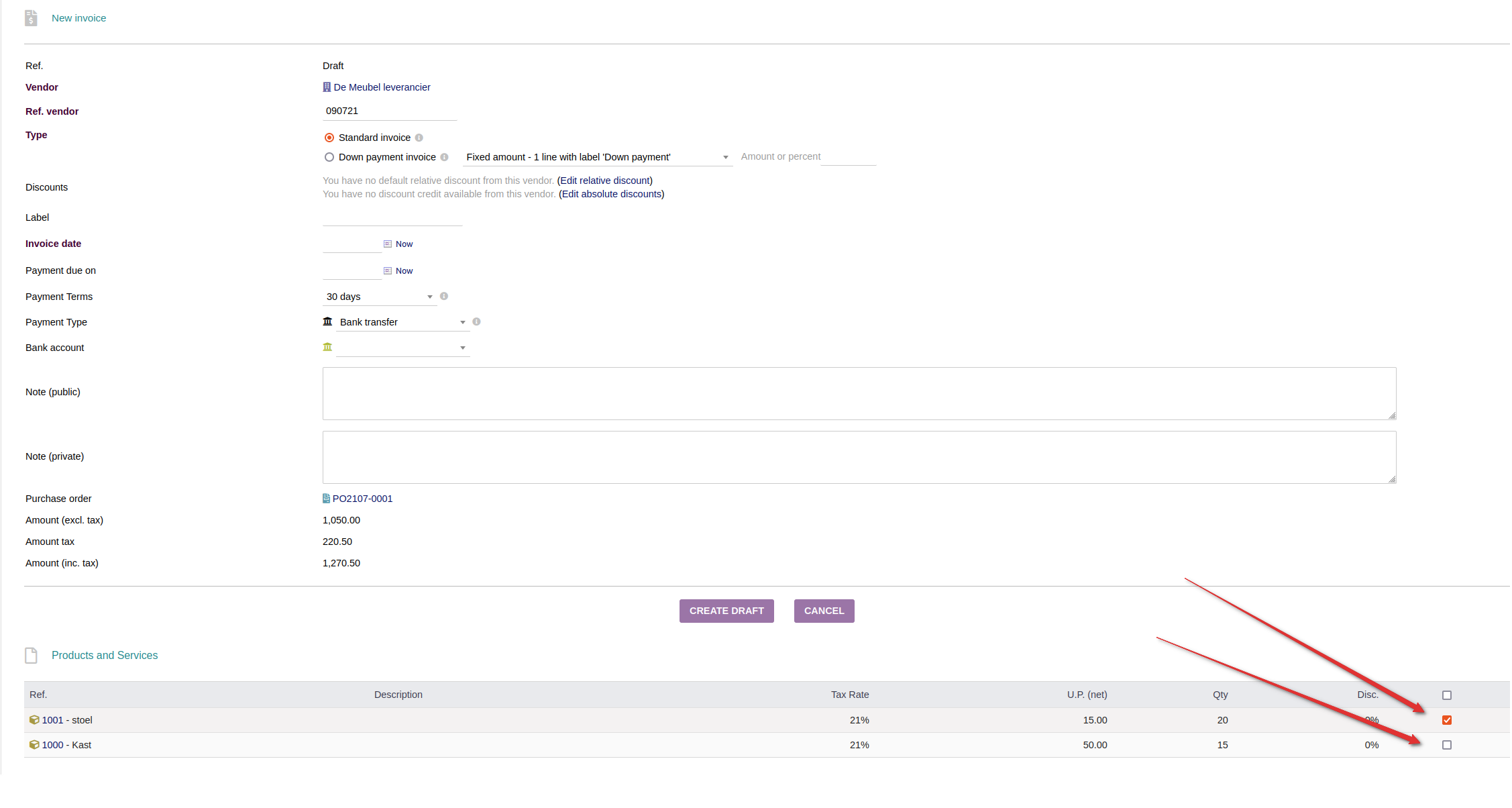Viewport: 1512px width, 808px height.
Task: Select the Down payment invoice radio button
Action: click(329, 156)
